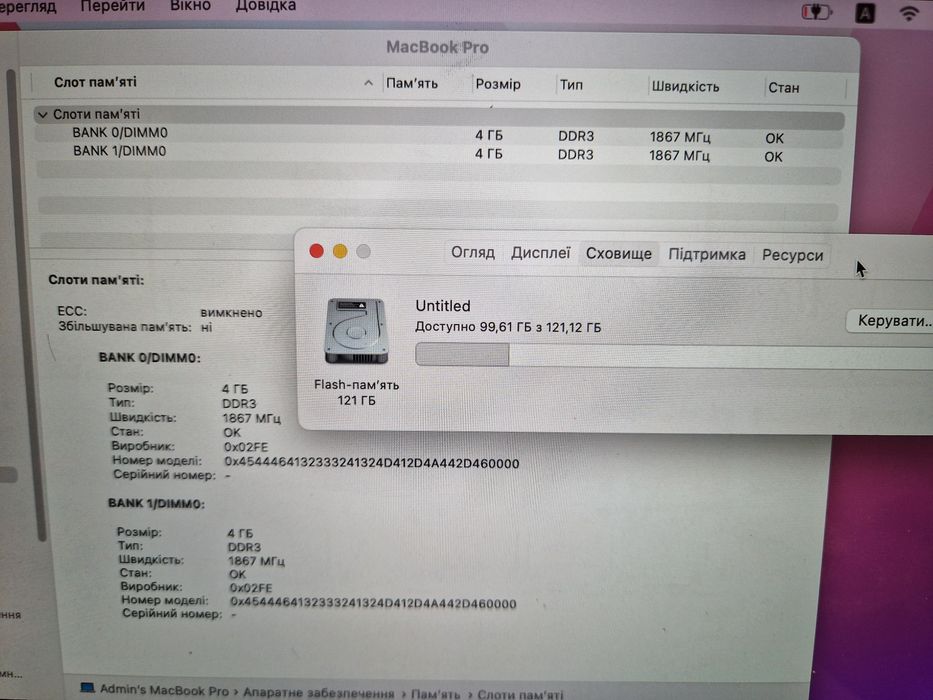The height and width of the screenshot is (700, 933).
Task: Select the BANK 1/DIMM0 row
Action: 439,154
